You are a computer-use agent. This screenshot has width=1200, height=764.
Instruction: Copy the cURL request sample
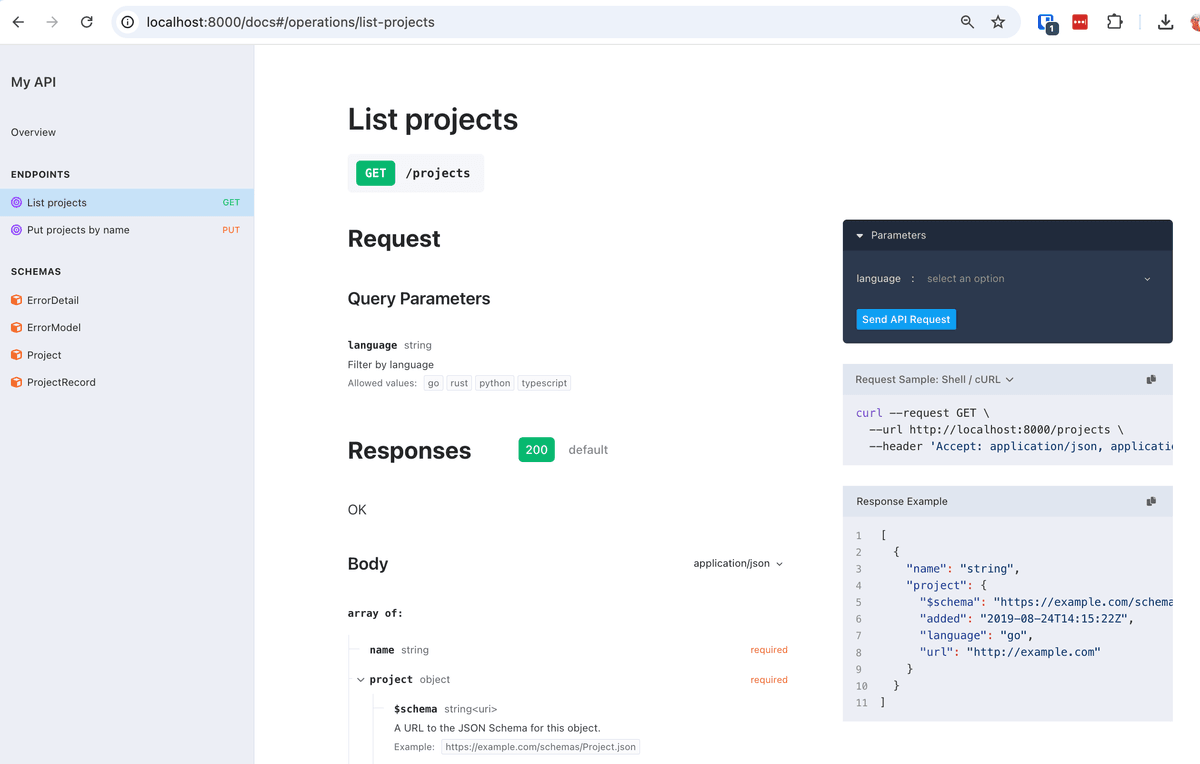pyautogui.click(x=1151, y=379)
